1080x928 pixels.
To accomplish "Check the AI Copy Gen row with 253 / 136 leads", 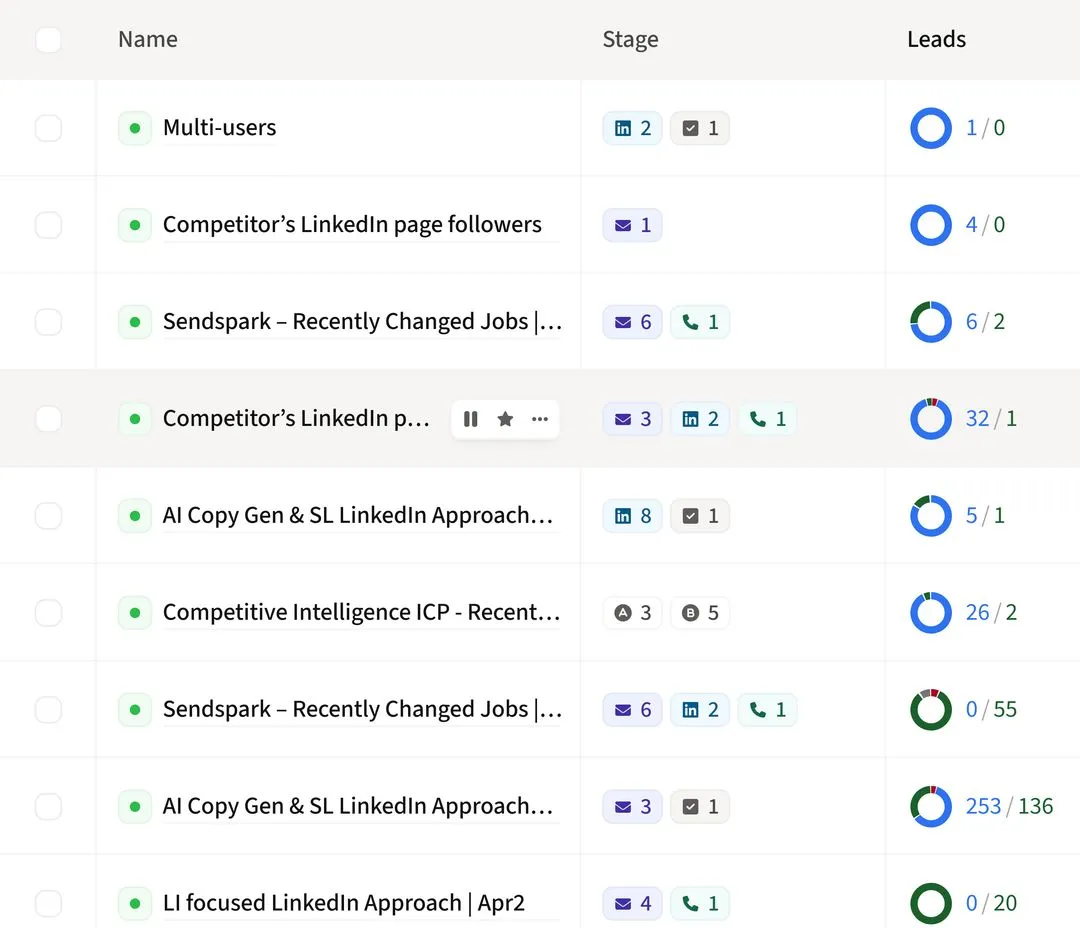I will pos(48,807).
